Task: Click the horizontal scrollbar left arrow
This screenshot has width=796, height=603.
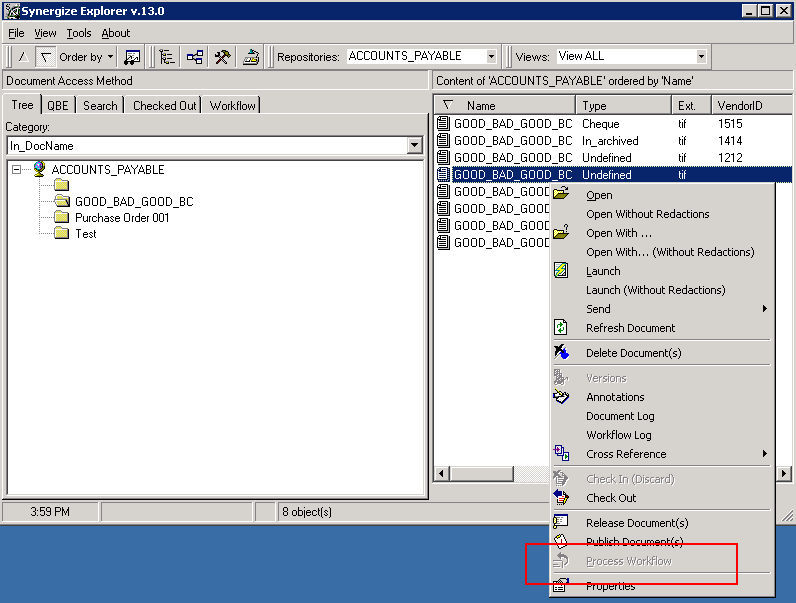Action: pos(441,474)
